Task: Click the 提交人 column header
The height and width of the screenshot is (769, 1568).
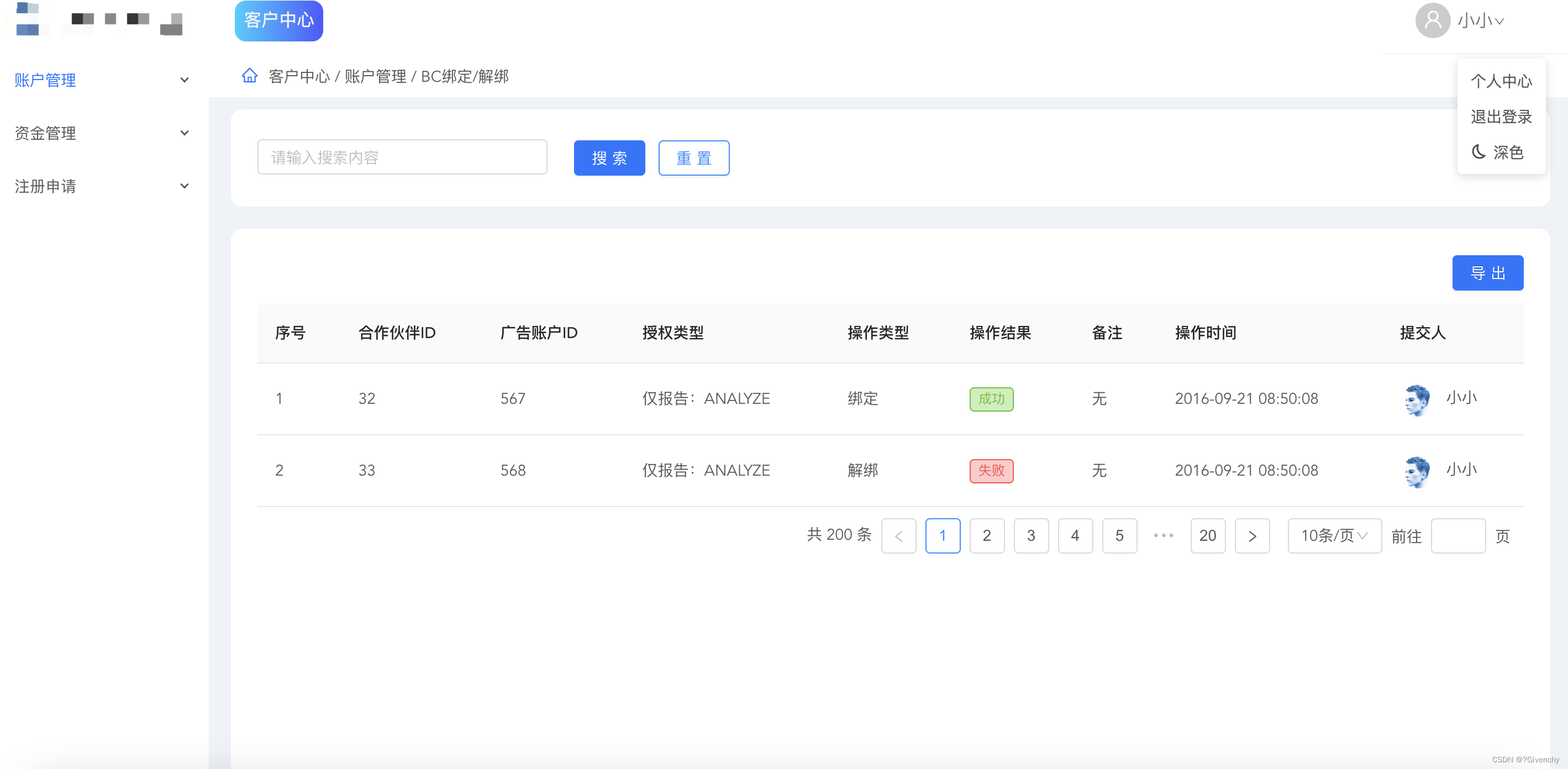Action: 1423,333
